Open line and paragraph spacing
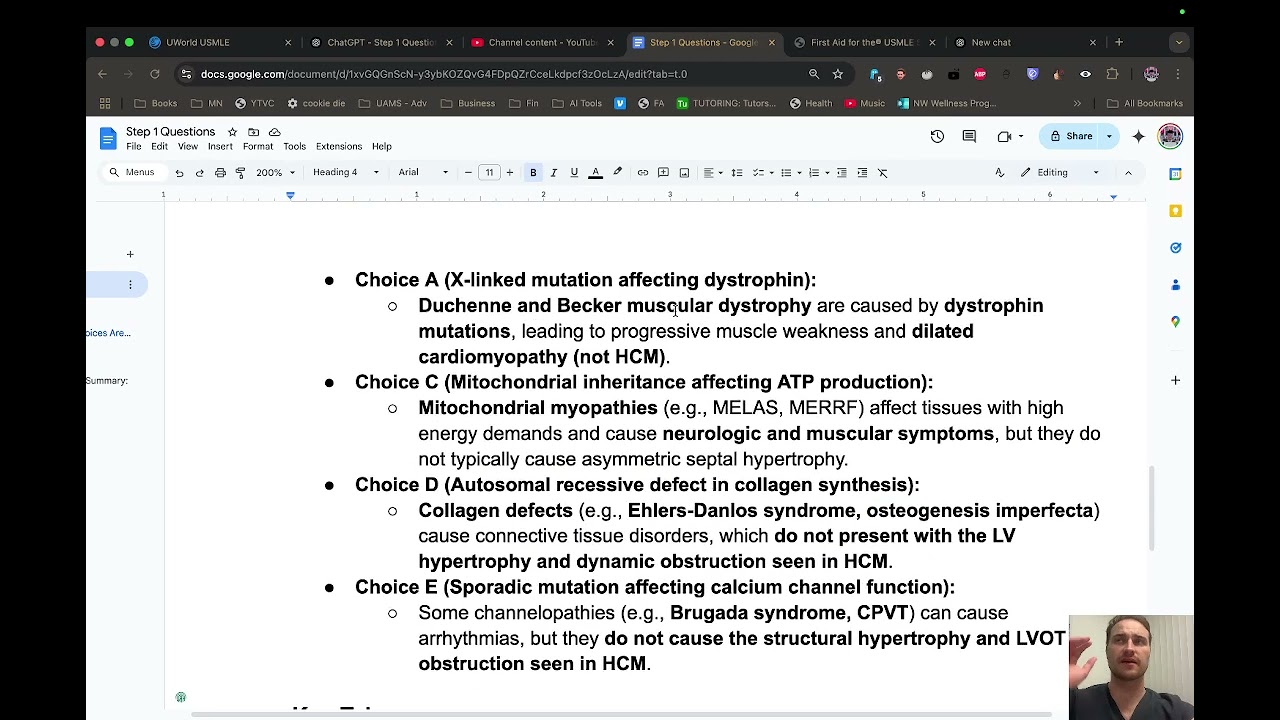The image size is (1280, 720). pos(737,173)
